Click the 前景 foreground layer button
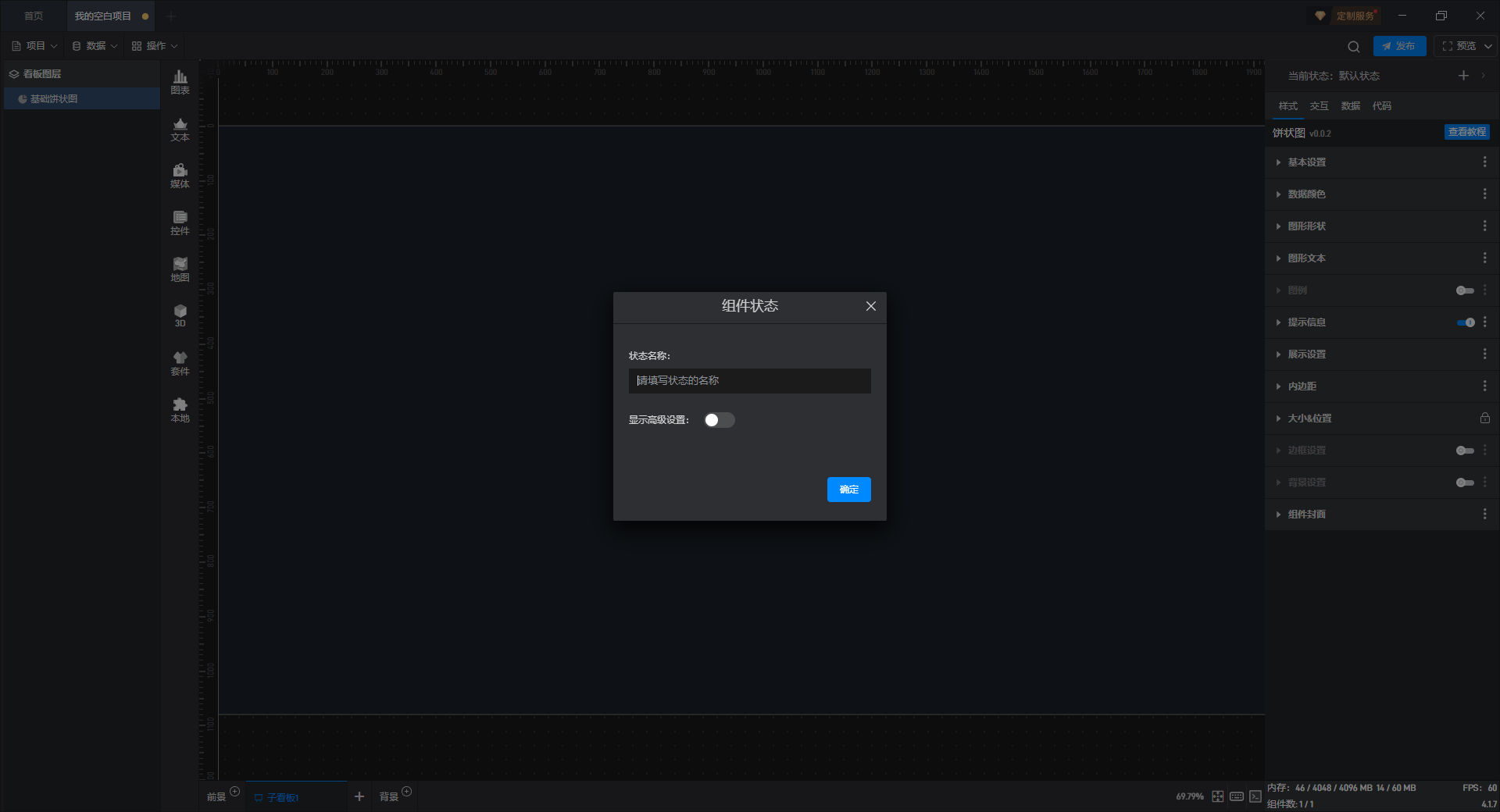 point(216,797)
